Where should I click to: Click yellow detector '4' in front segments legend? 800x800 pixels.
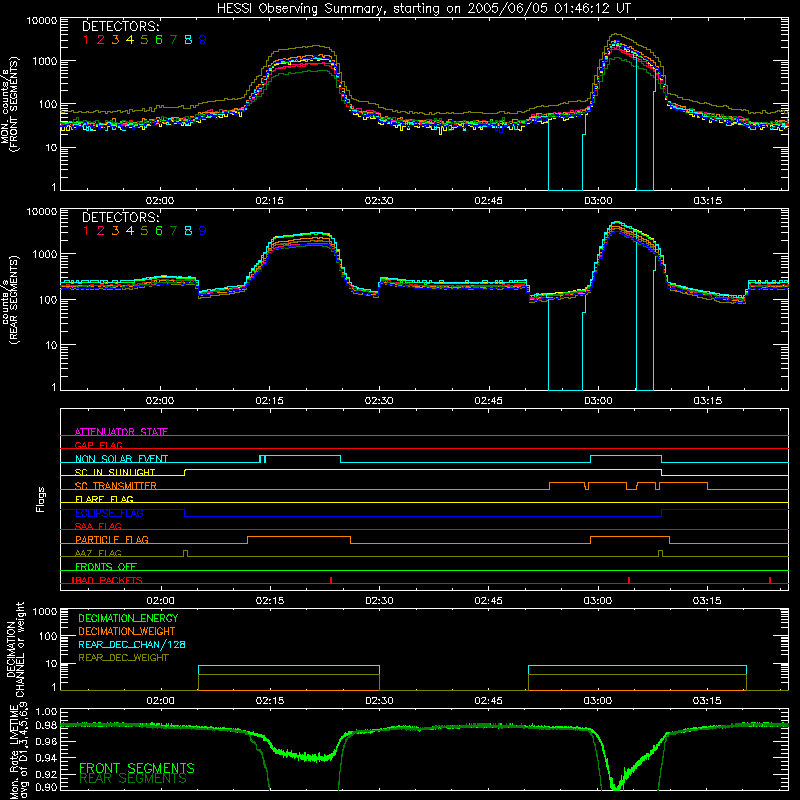(130, 40)
